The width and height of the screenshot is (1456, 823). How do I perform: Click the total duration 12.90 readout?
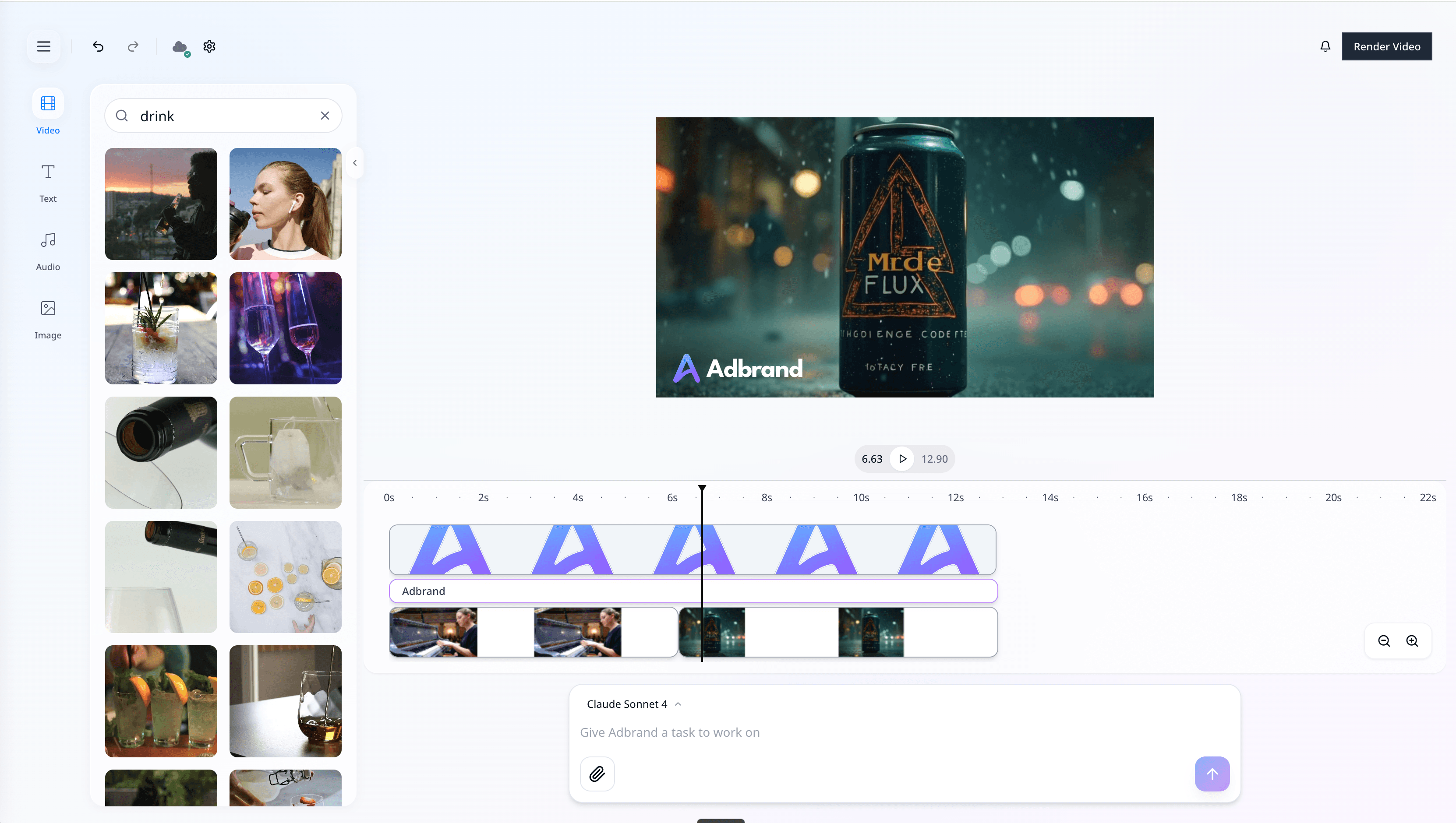pos(934,459)
